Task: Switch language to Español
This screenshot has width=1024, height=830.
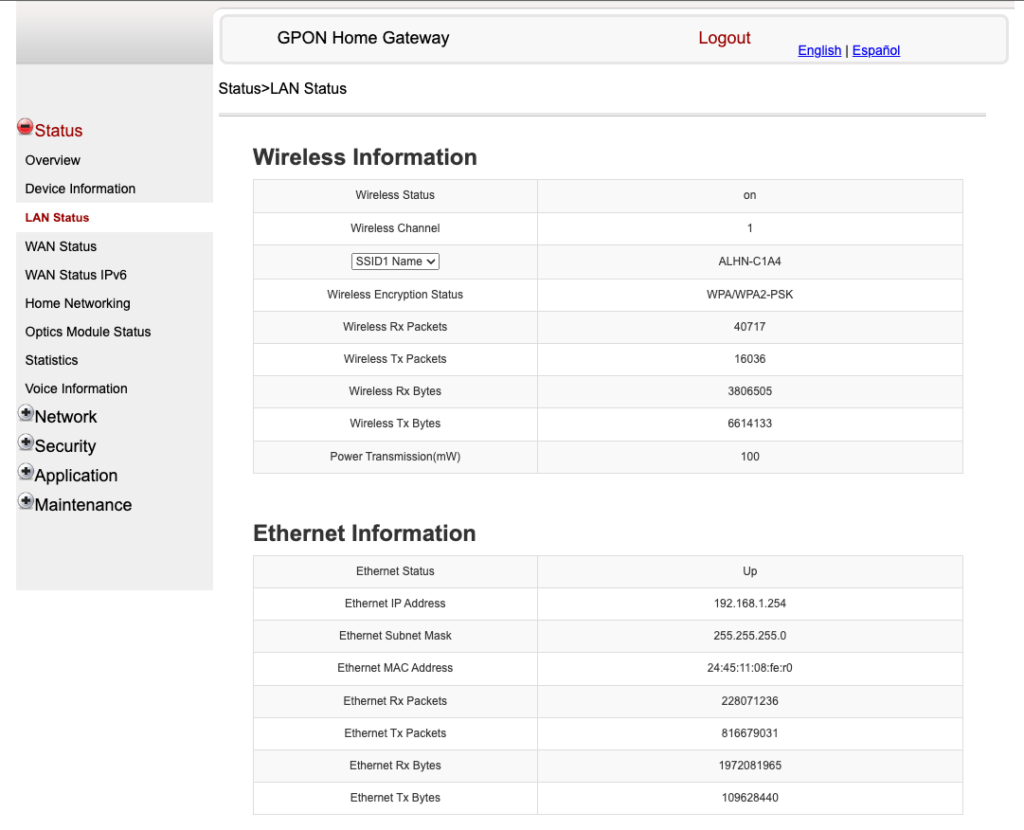Action: coord(876,50)
